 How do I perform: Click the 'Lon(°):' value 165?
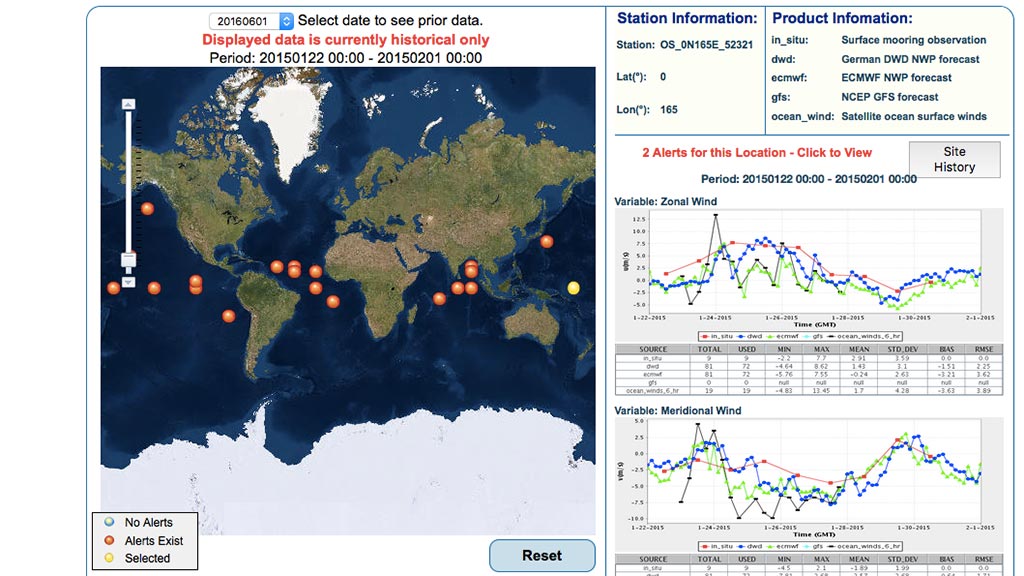click(x=669, y=110)
